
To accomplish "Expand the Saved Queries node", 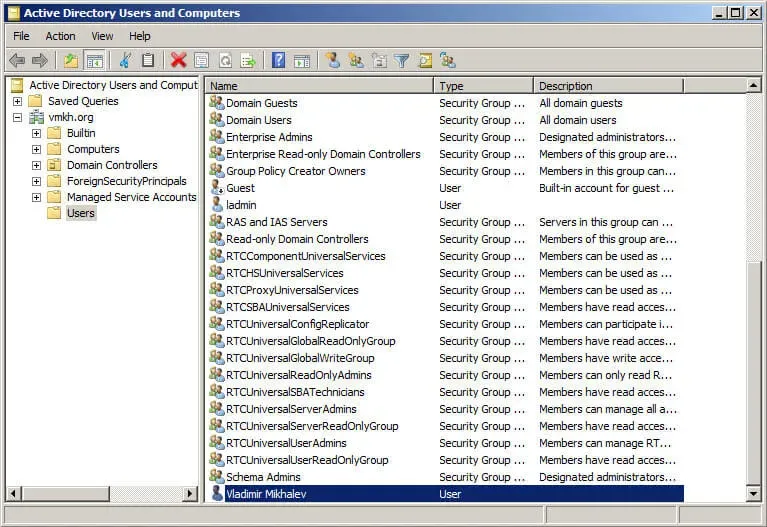I will click(x=18, y=101).
